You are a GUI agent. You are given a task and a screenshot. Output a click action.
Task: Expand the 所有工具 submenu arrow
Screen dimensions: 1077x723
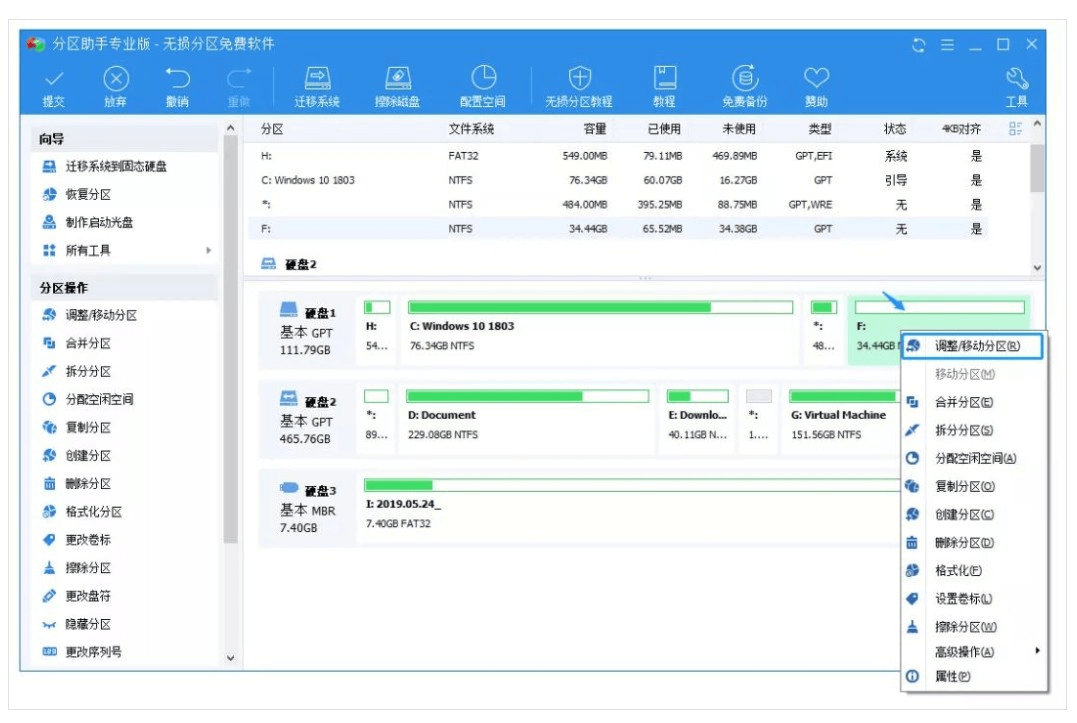coord(209,251)
